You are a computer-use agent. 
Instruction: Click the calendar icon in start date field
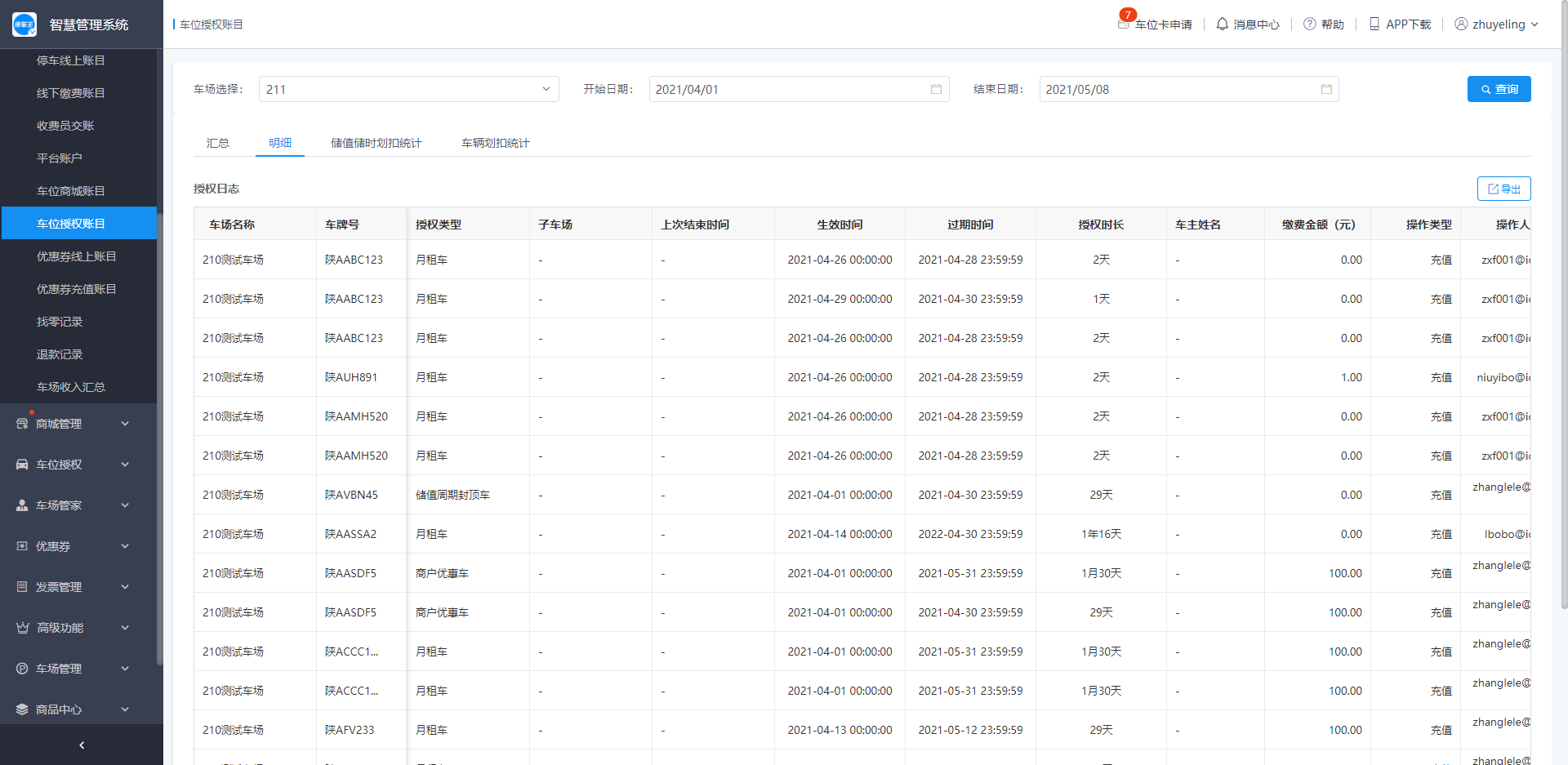[x=936, y=89]
